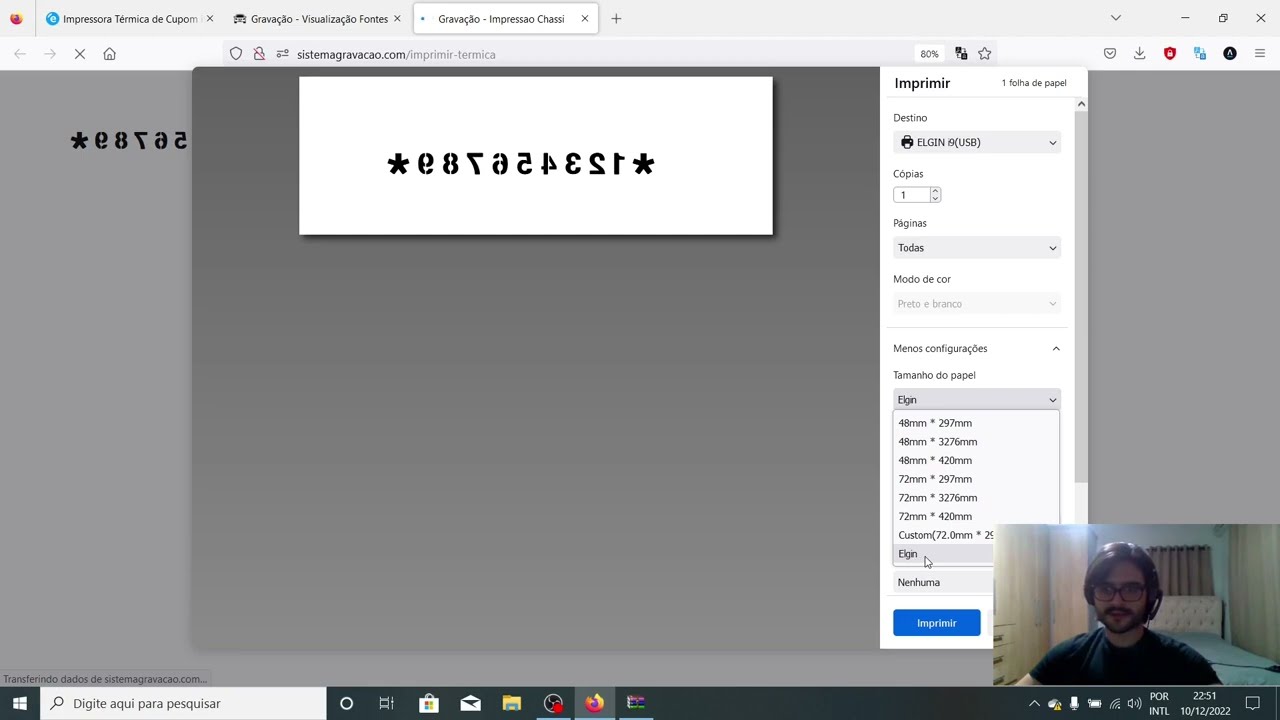Open the Firefox home page icon
1280x720 pixels.
109,54
